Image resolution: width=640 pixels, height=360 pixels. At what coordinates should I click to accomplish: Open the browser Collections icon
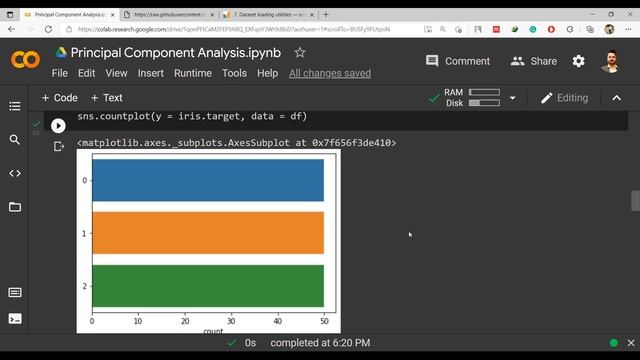click(590, 29)
